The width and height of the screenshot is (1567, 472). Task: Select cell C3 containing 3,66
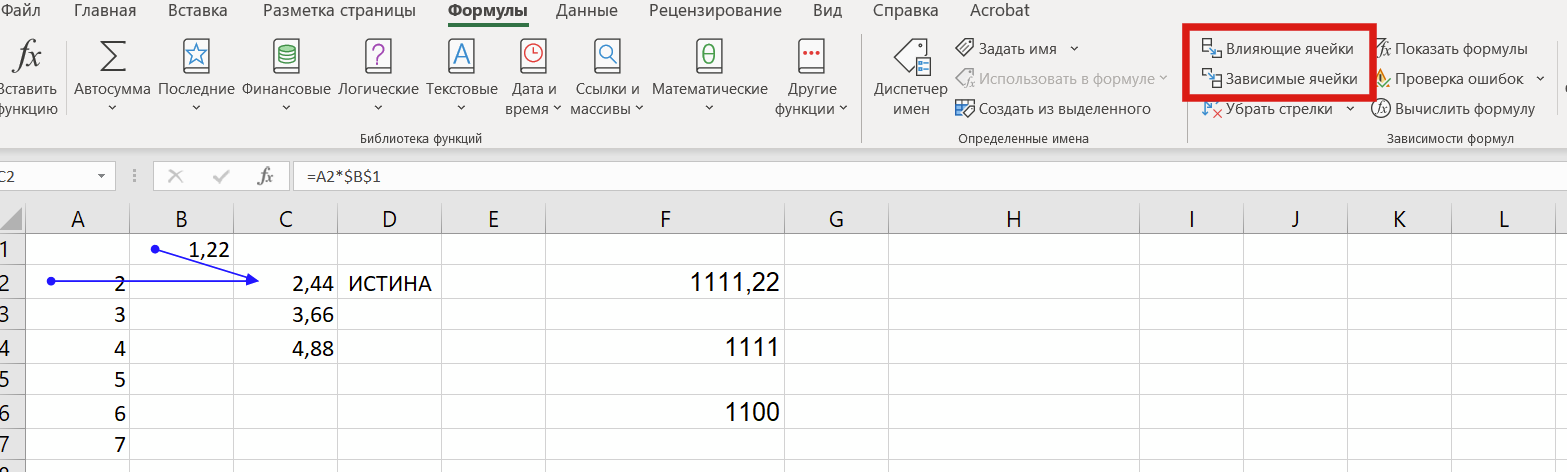pyautogui.click(x=286, y=314)
